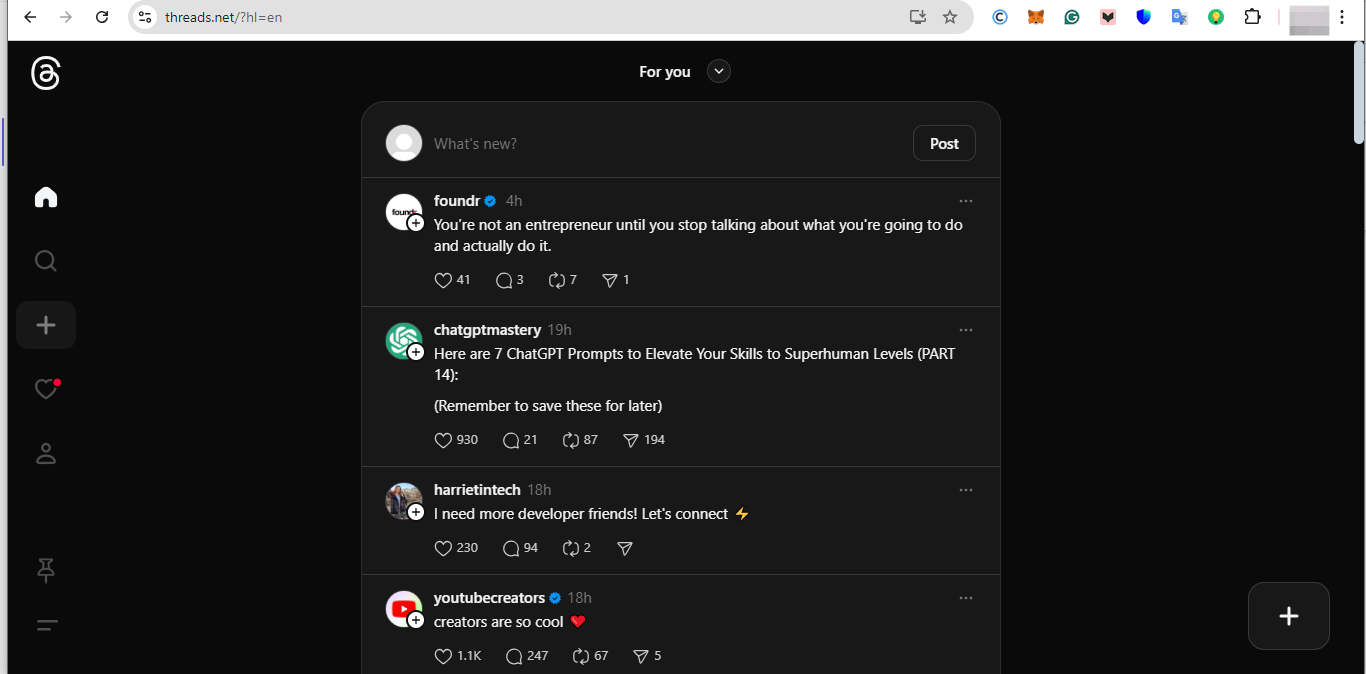The width and height of the screenshot is (1366, 674).
Task: Select the Pinned columns icon in sidebar
Action: coord(45,570)
